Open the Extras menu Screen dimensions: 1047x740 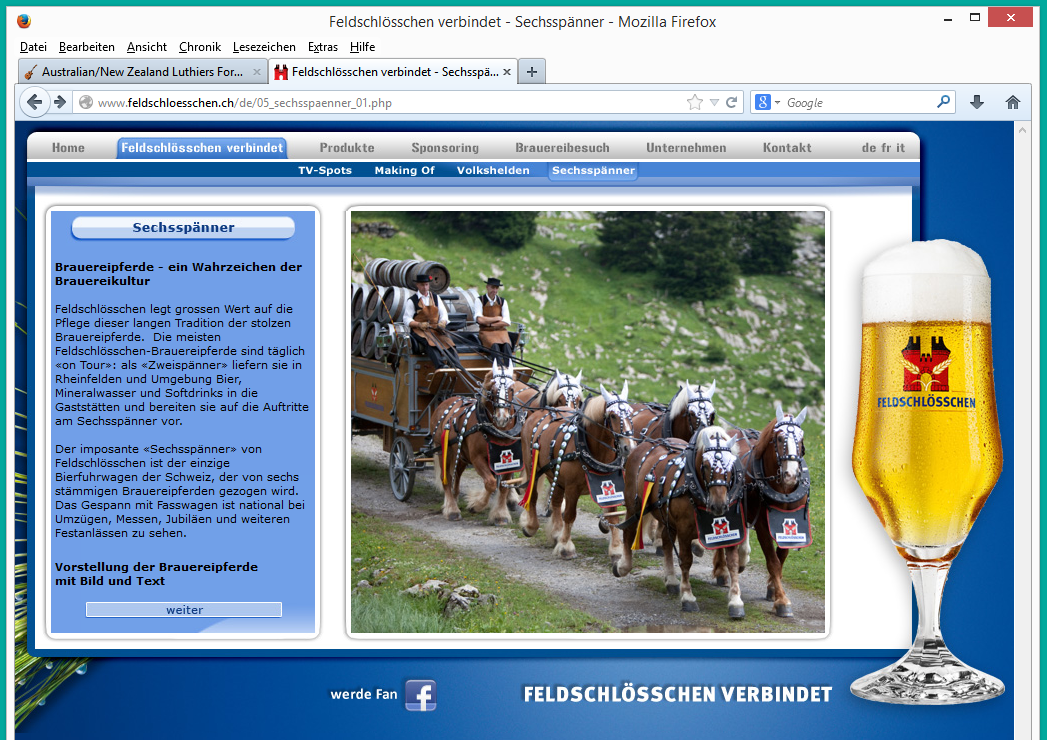tap(323, 47)
